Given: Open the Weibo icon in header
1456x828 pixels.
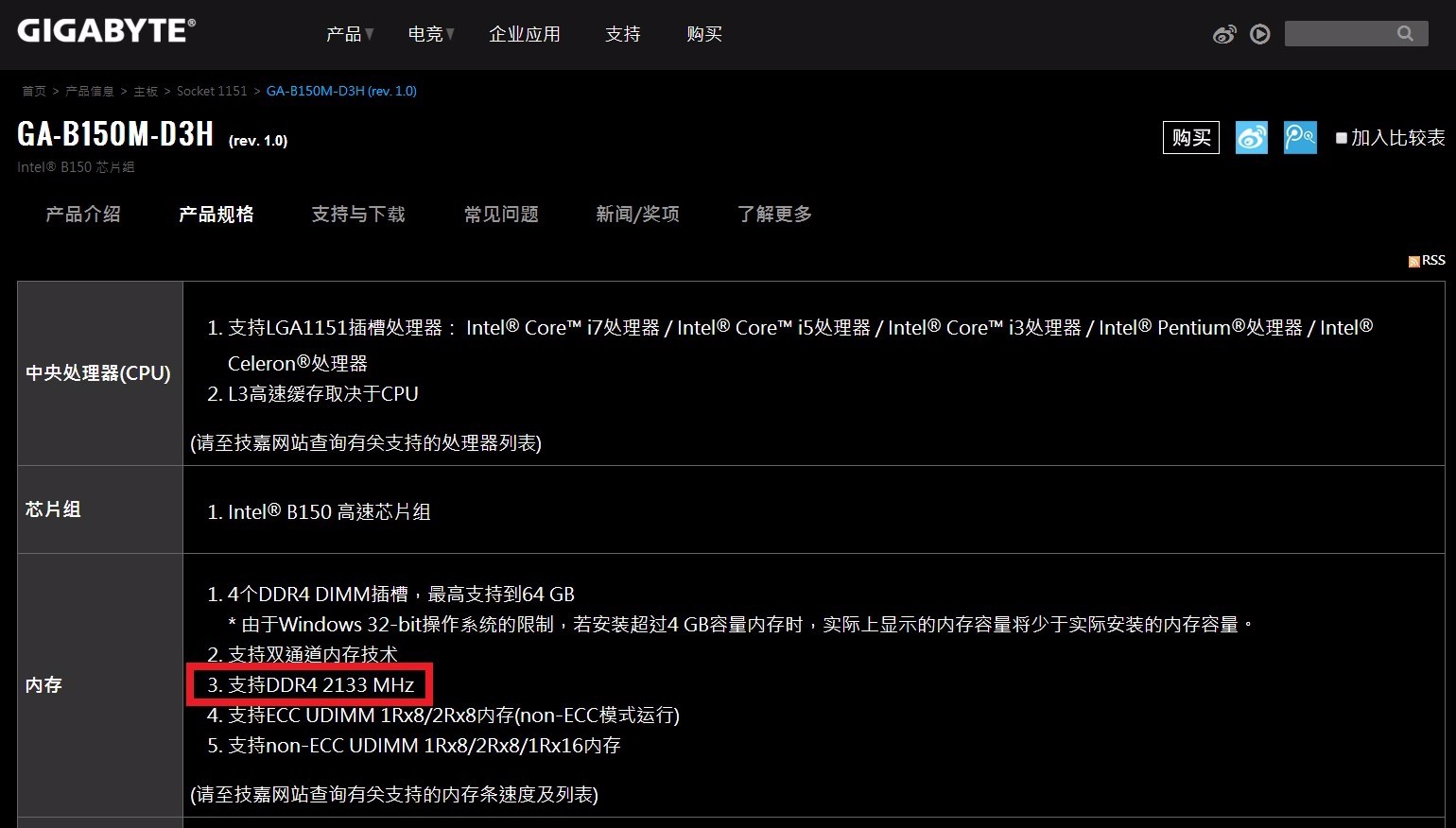Looking at the screenshot, I should tap(1224, 34).
